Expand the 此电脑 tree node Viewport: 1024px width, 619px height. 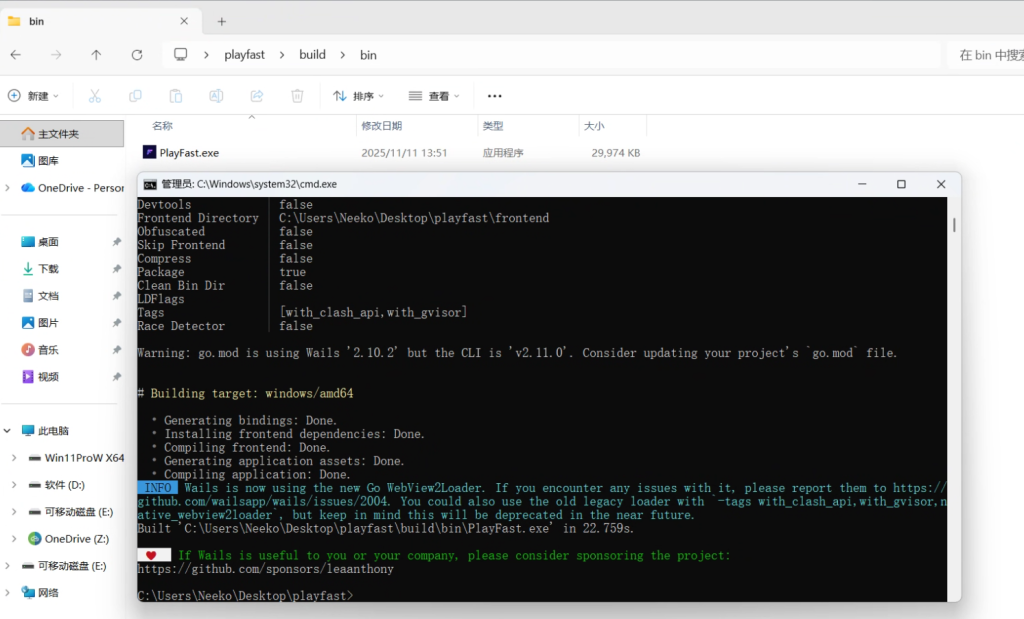[x=8, y=431]
